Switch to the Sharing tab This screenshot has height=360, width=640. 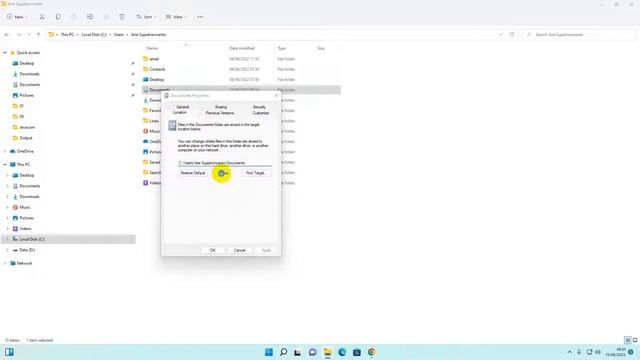point(220,107)
